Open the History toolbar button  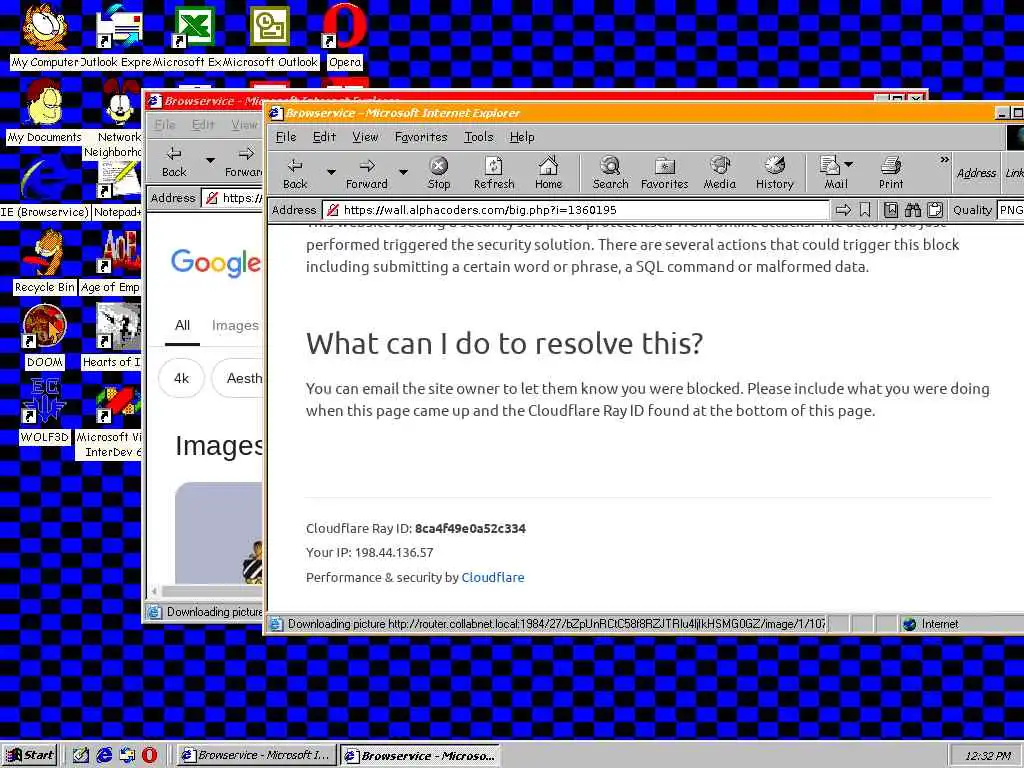click(x=775, y=173)
